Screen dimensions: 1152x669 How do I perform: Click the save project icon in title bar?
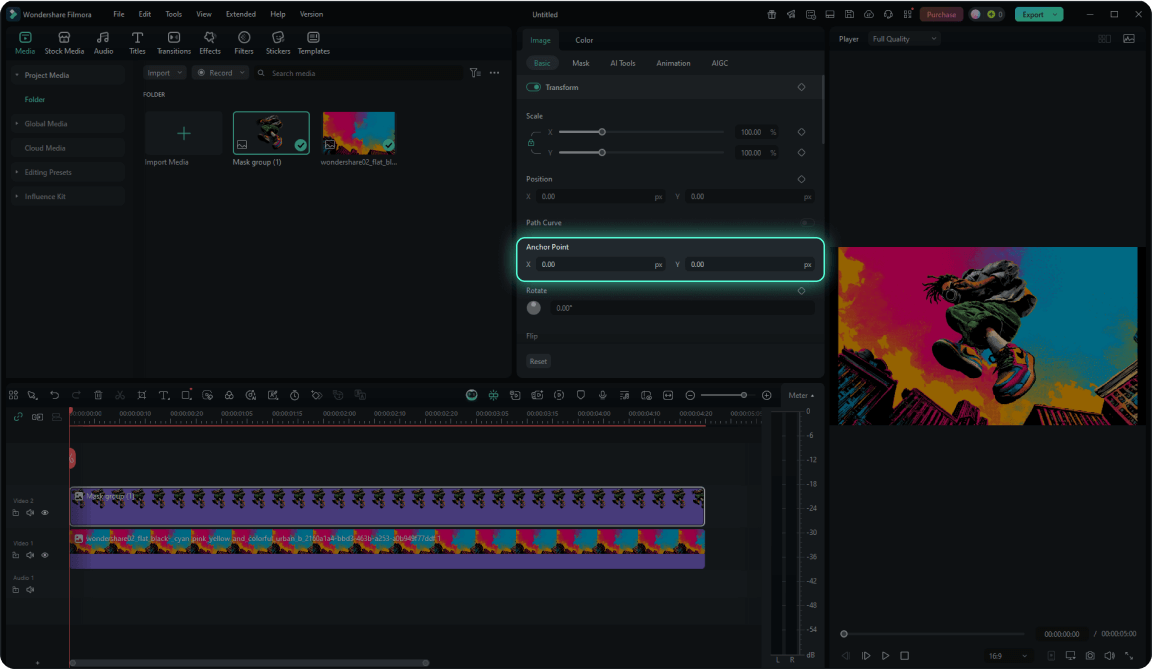[849, 14]
